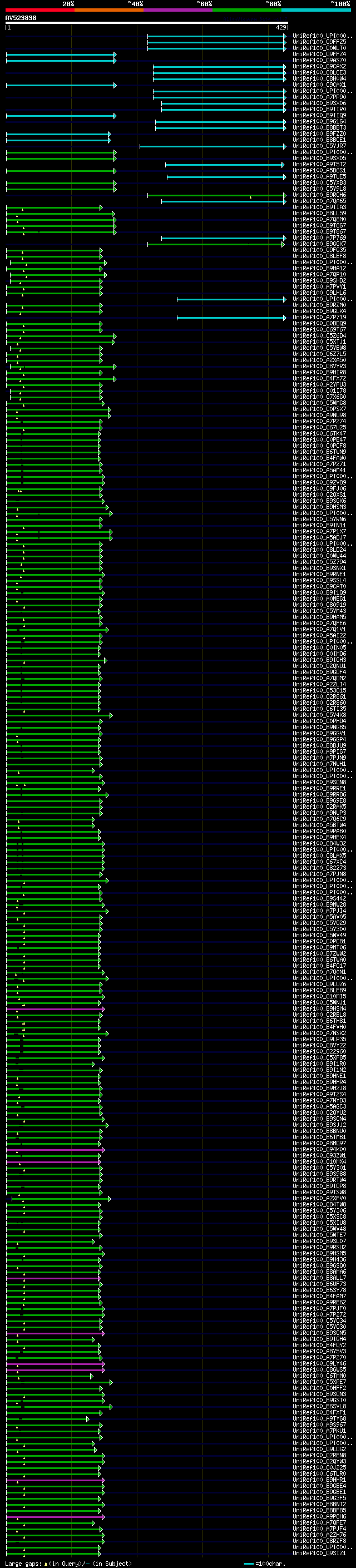Open the UniRef100_A7P719 entry

319,317
